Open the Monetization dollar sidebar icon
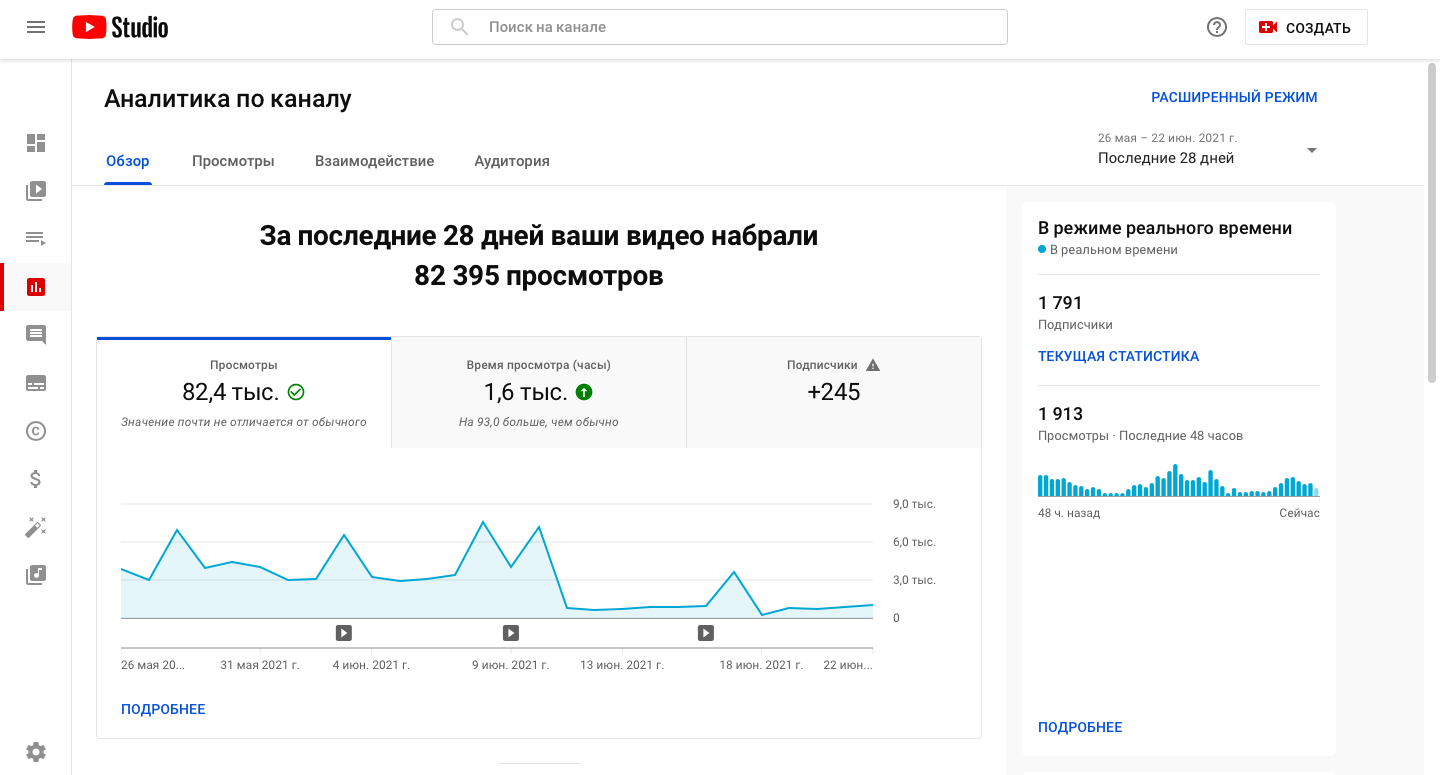The height and width of the screenshot is (775, 1440). (x=36, y=479)
